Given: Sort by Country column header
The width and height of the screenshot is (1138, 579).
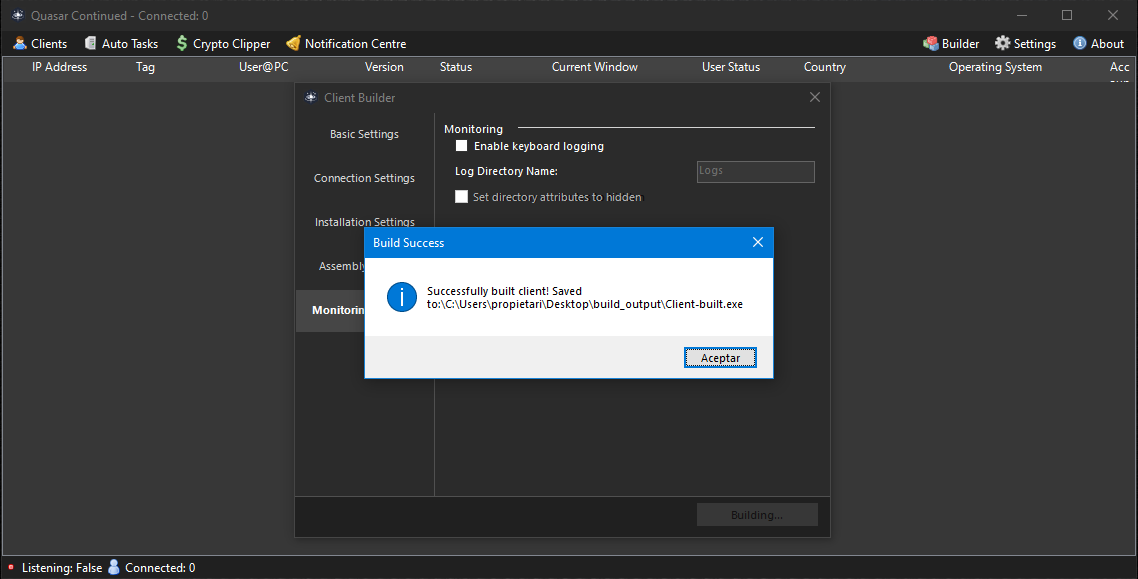Looking at the screenshot, I should [824, 67].
